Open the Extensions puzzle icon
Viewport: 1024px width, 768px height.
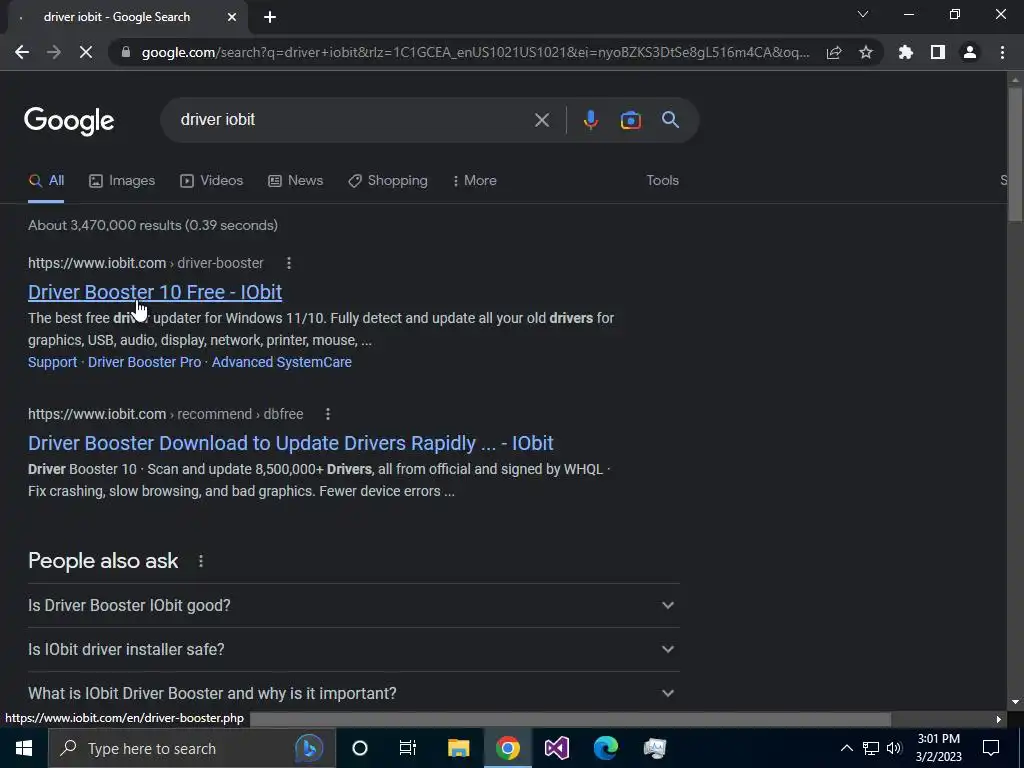[906, 52]
